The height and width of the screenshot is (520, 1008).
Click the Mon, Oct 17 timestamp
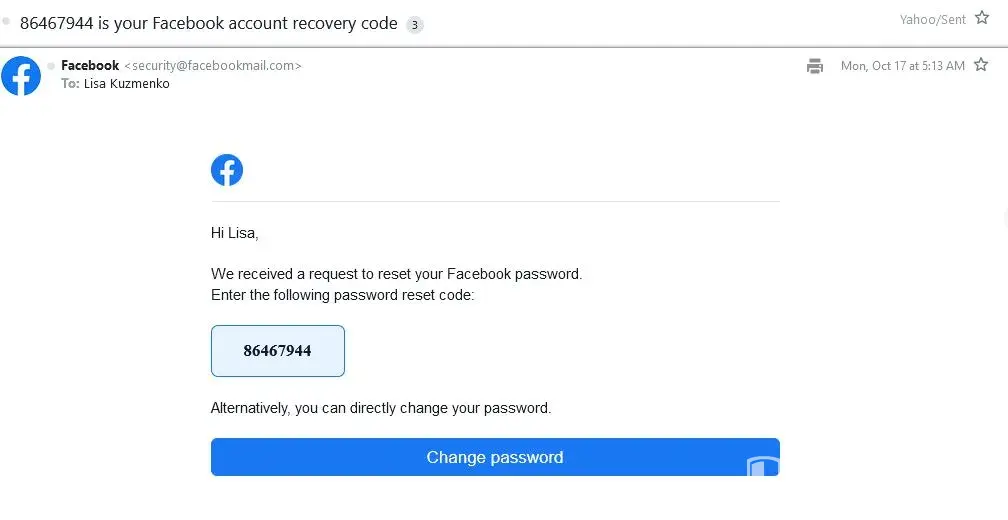coord(902,66)
